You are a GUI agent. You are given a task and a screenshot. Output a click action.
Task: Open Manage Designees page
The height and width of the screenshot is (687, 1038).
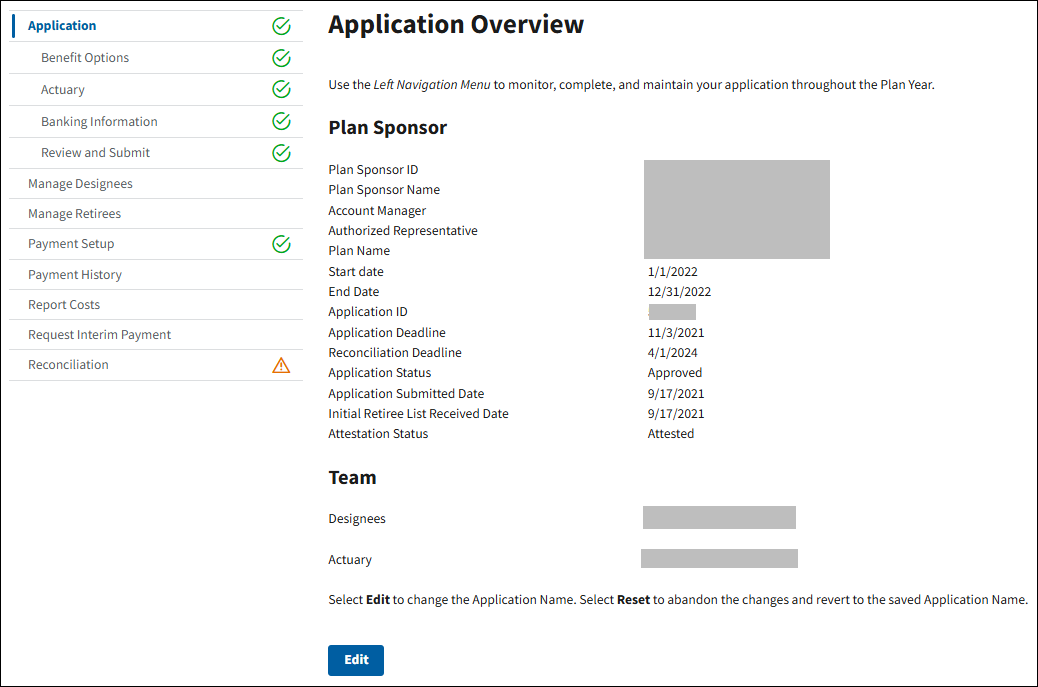(80, 184)
